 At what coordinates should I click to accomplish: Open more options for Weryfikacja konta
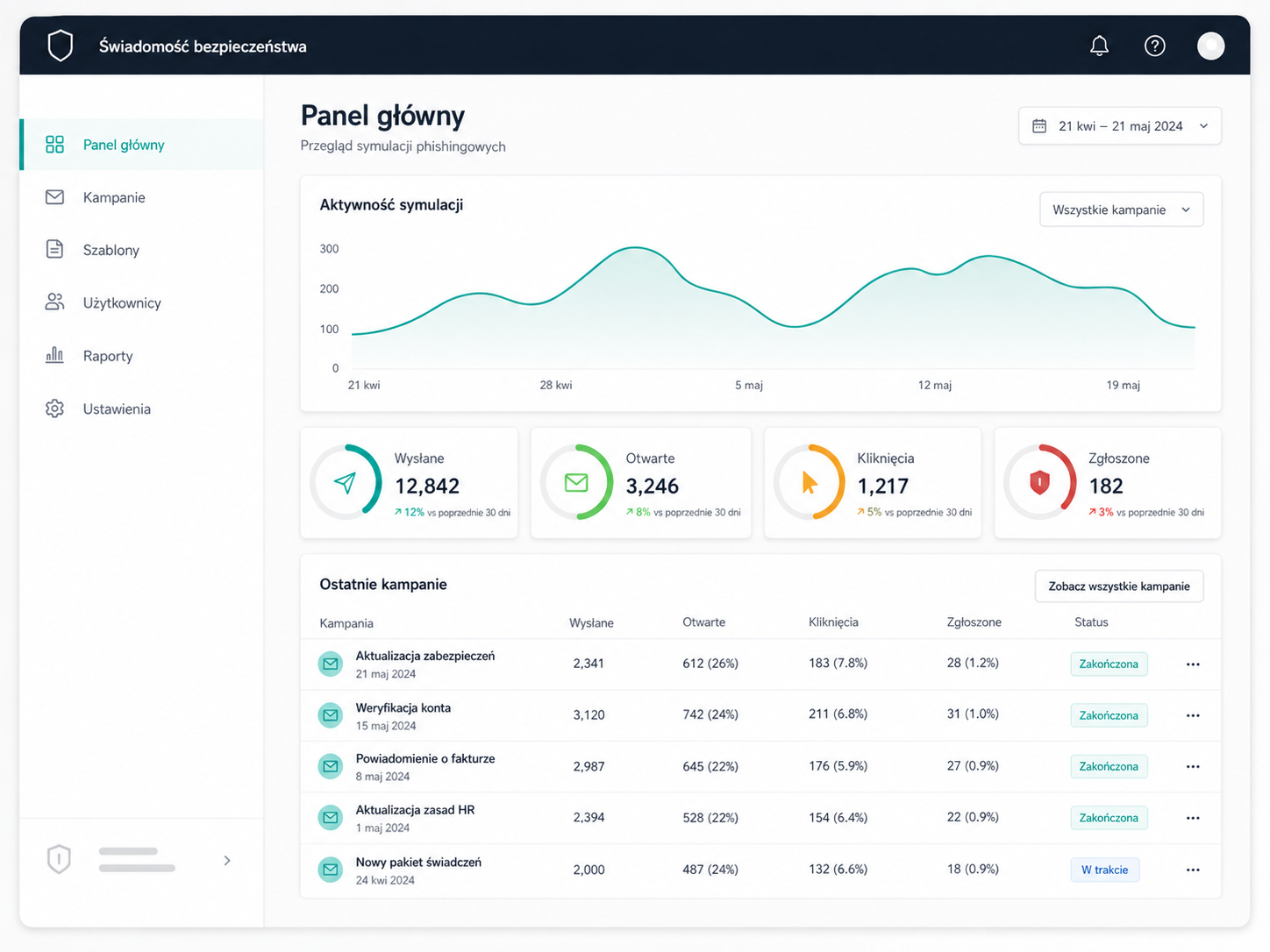point(1193,715)
